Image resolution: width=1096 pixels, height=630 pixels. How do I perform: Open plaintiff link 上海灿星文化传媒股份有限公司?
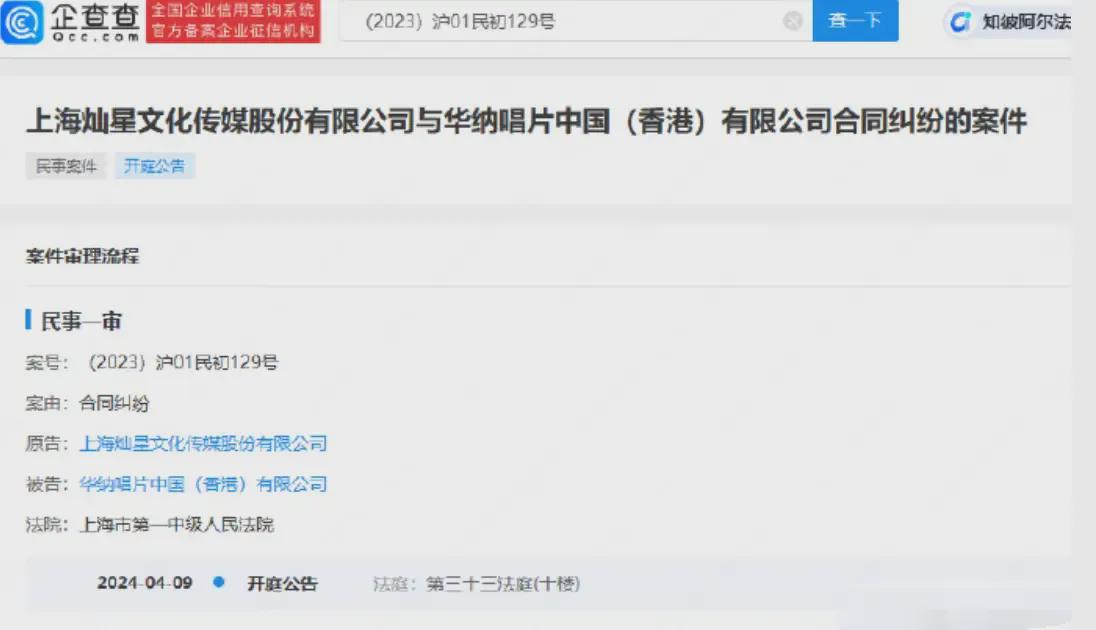pos(203,443)
